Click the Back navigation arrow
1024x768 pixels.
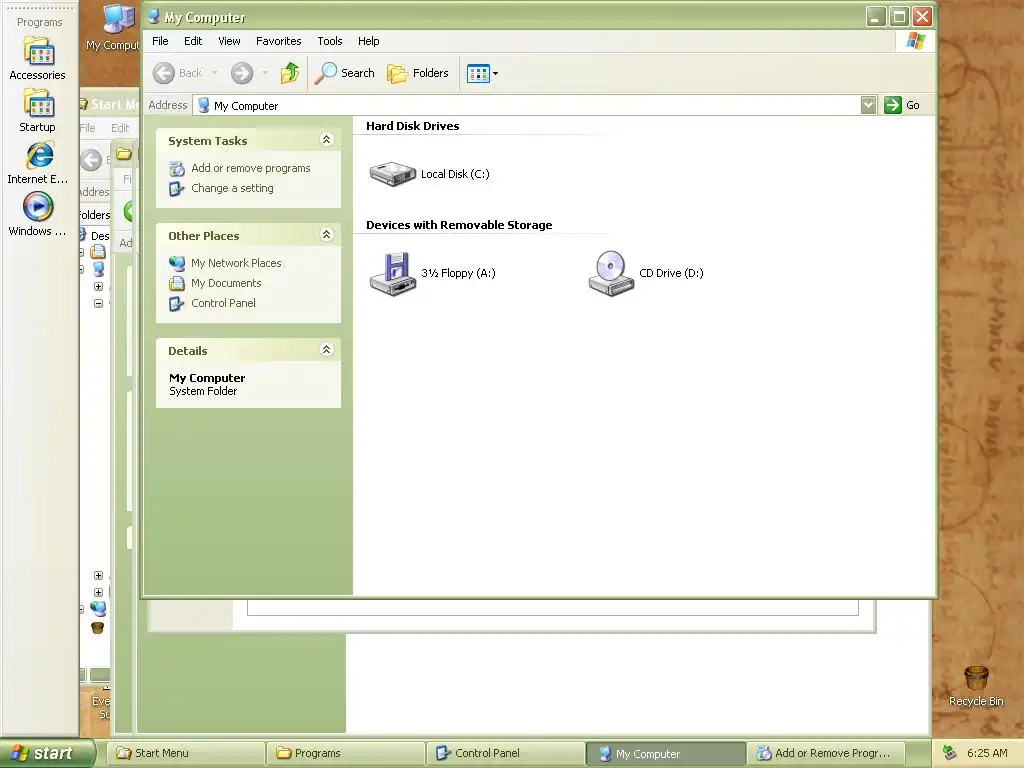[x=164, y=73]
